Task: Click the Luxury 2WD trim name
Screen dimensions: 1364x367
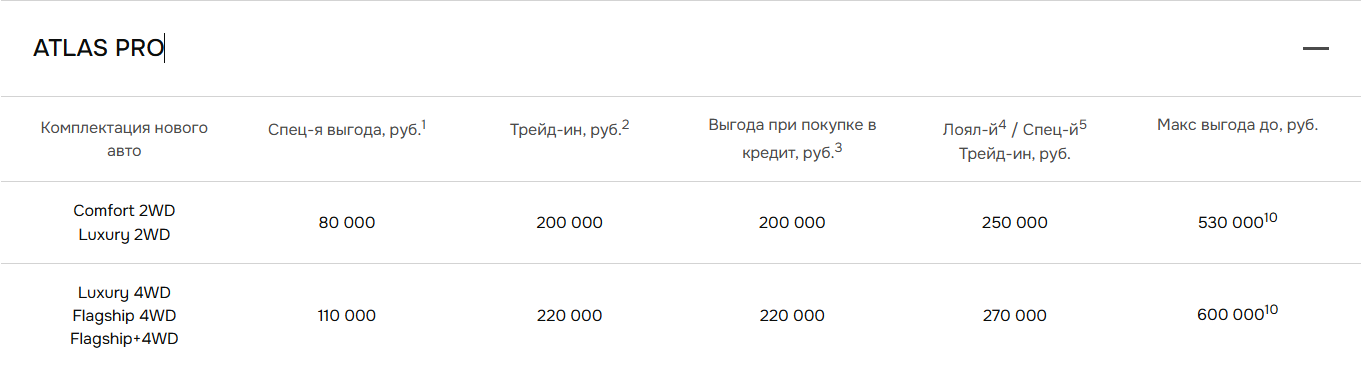Action: tap(124, 234)
